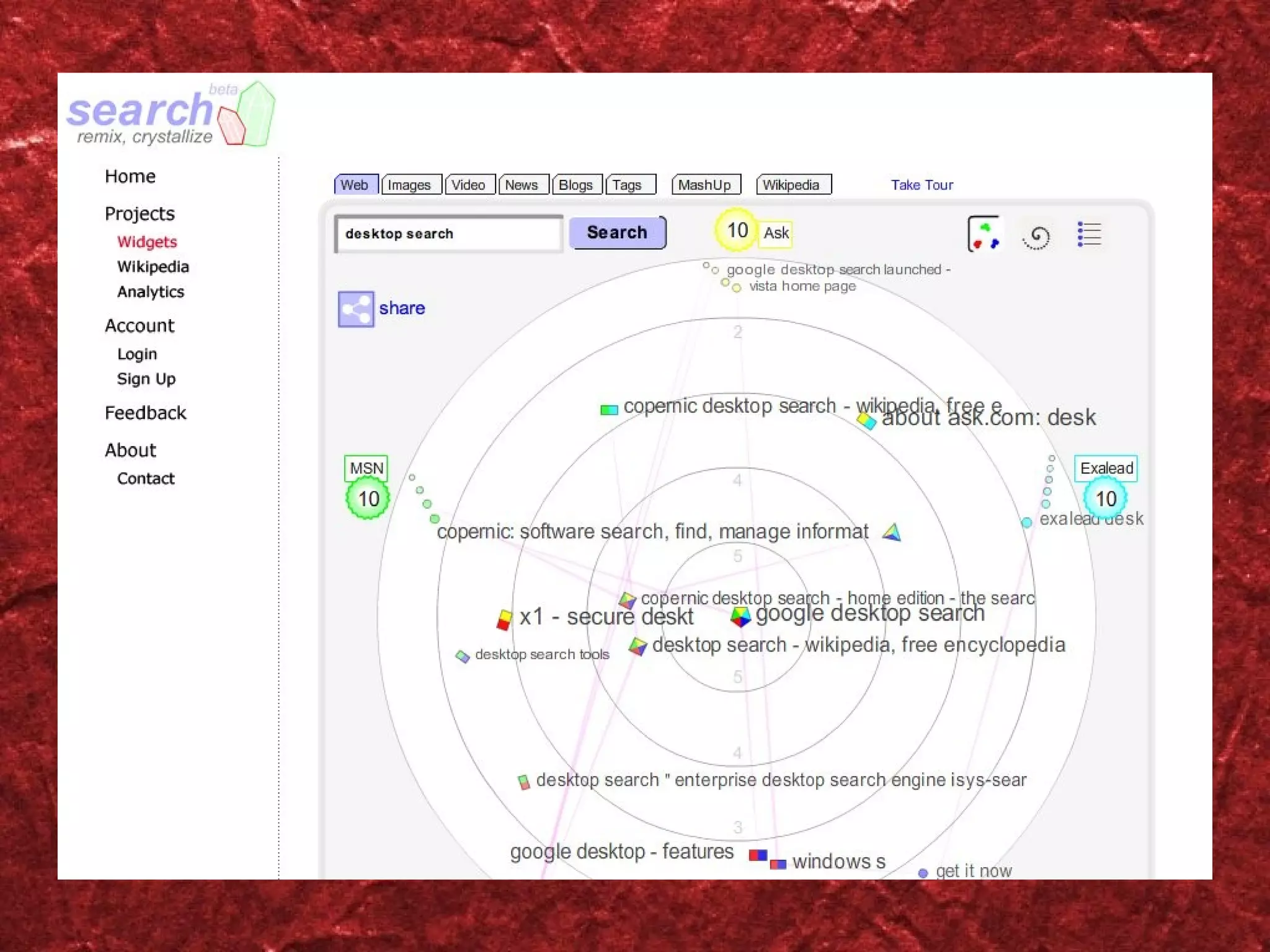Image resolution: width=1270 pixels, height=952 pixels.
Task: Click the copernic software search triangle icon
Action: [x=892, y=532]
